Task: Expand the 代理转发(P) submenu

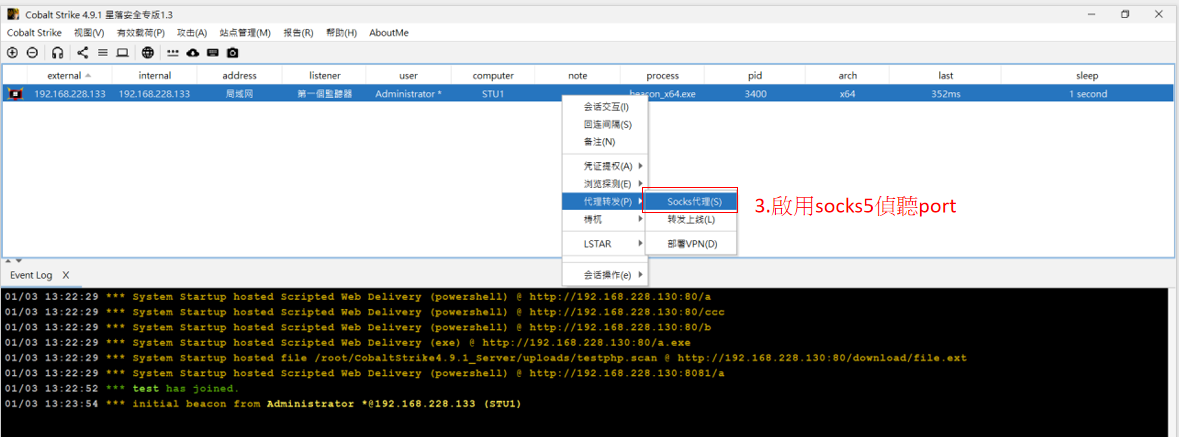Action: 605,202
